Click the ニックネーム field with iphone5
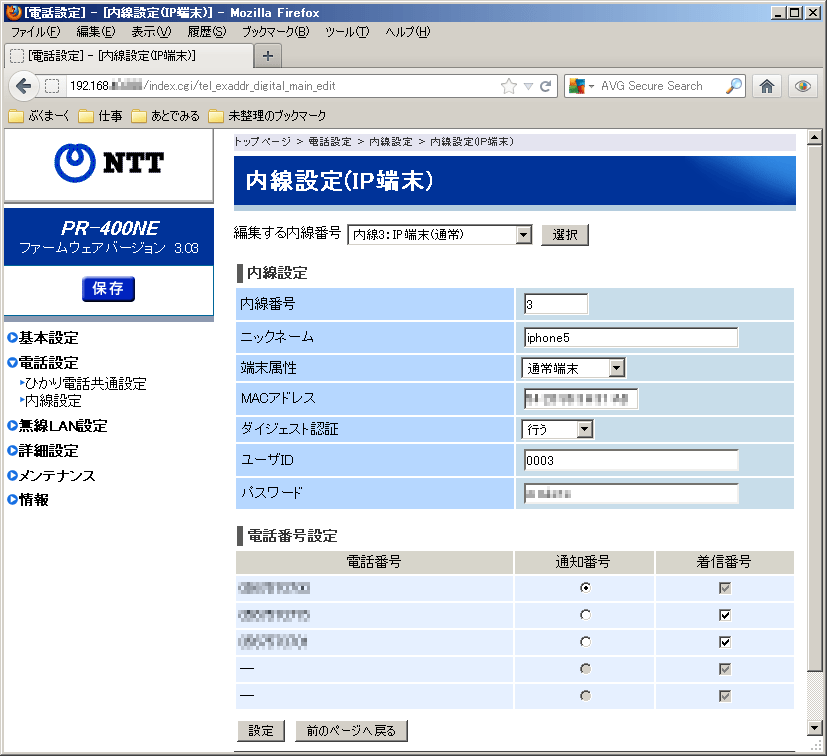Screen dimensions: 827x756 (x=631, y=338)
